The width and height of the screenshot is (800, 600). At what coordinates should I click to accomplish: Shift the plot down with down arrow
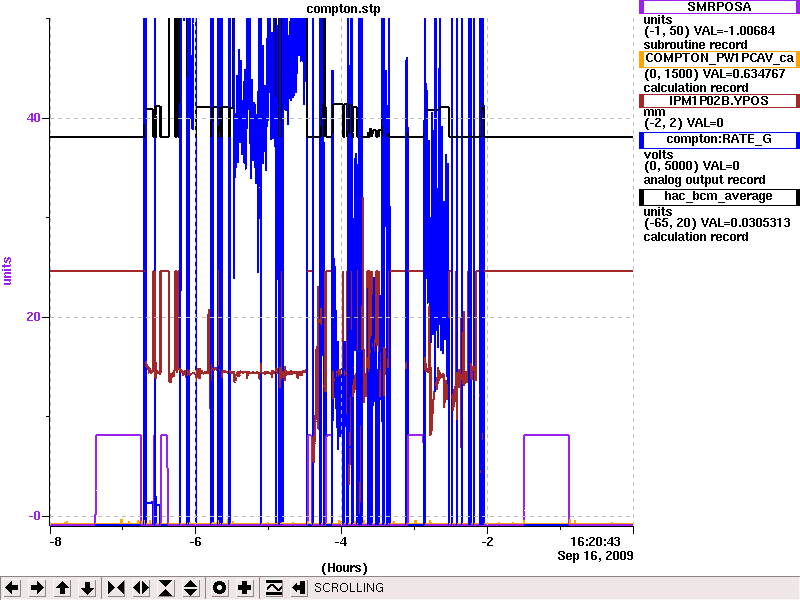(87, 588)
